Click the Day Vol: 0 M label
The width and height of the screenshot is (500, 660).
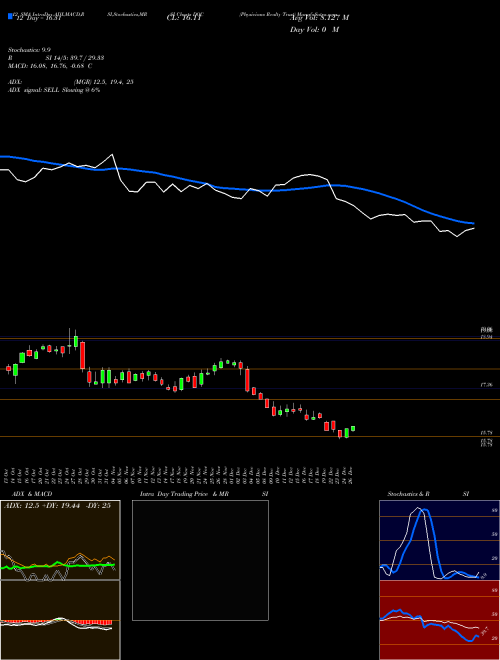point(314,29)
